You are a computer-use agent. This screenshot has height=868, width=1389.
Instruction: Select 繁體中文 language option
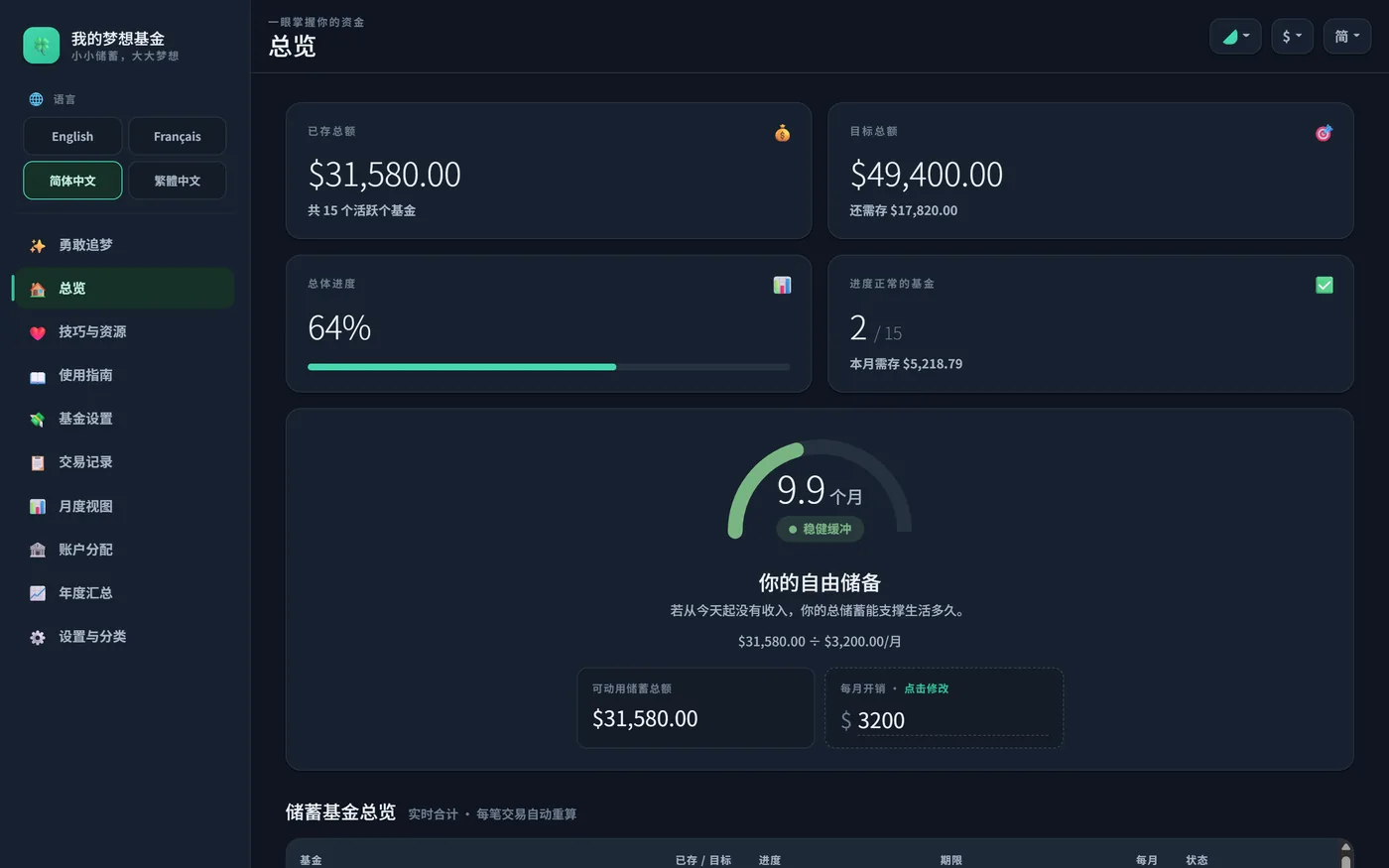[x=177, y=181]
